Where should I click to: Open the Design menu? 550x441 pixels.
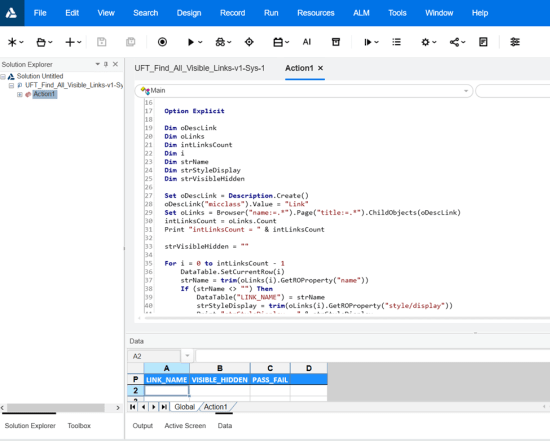click(x=189, y=13)
